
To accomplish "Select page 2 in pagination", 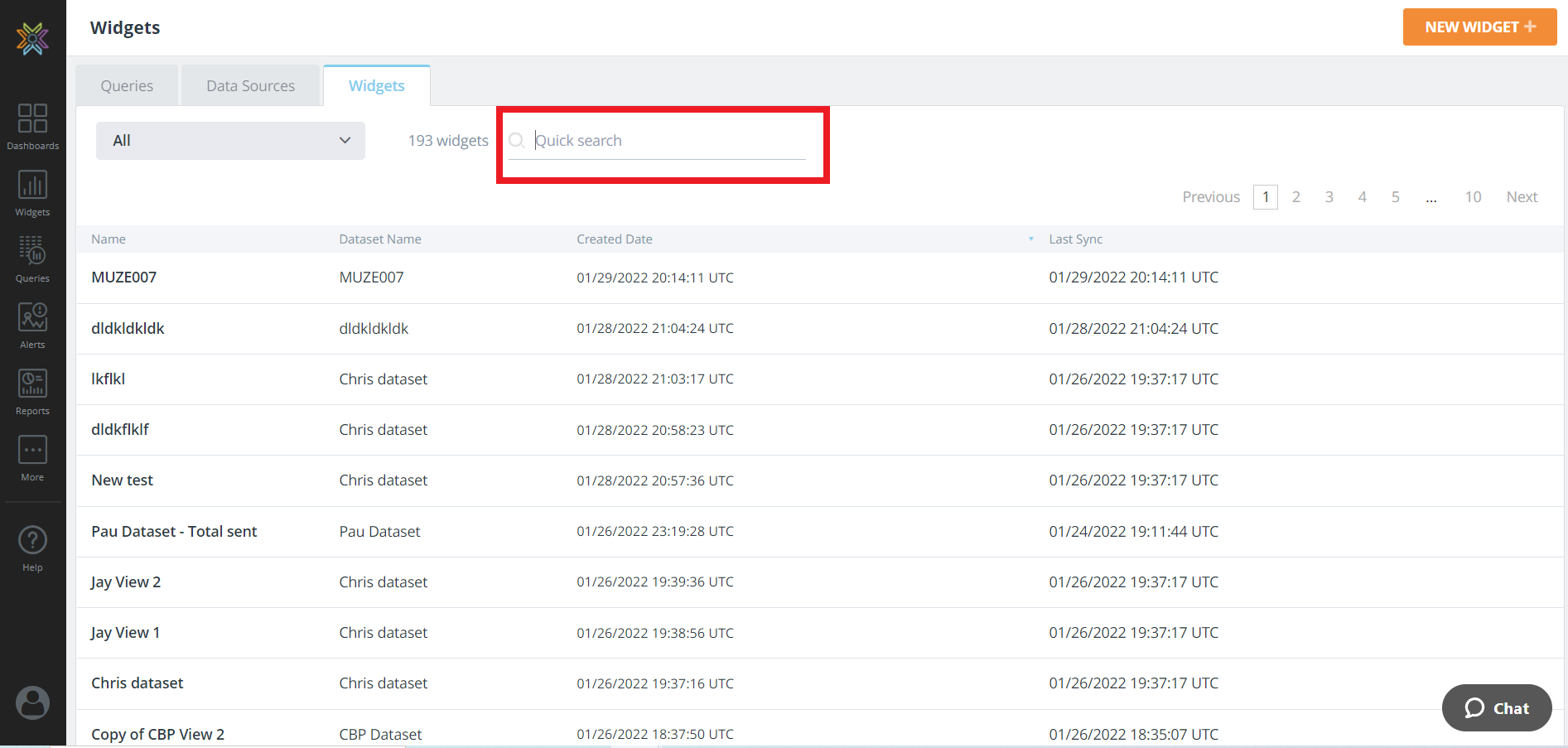I will point(1295,197).
